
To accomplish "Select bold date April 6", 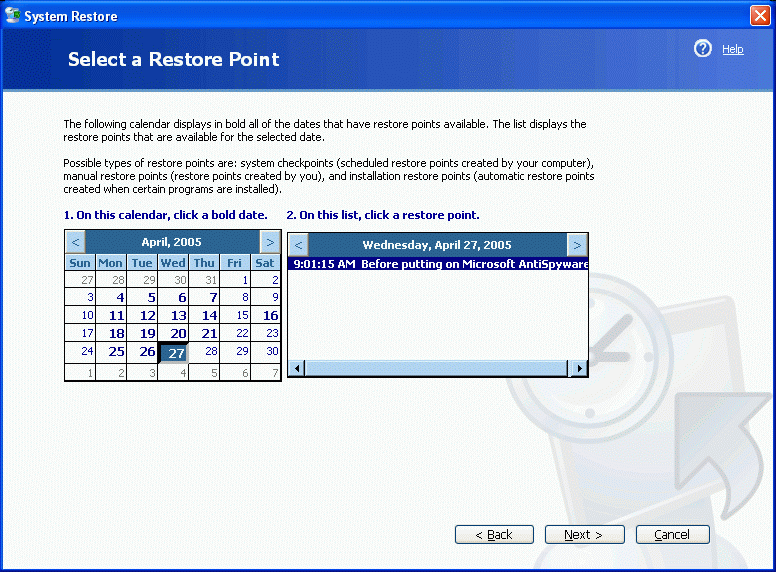I will pos(173,297).
